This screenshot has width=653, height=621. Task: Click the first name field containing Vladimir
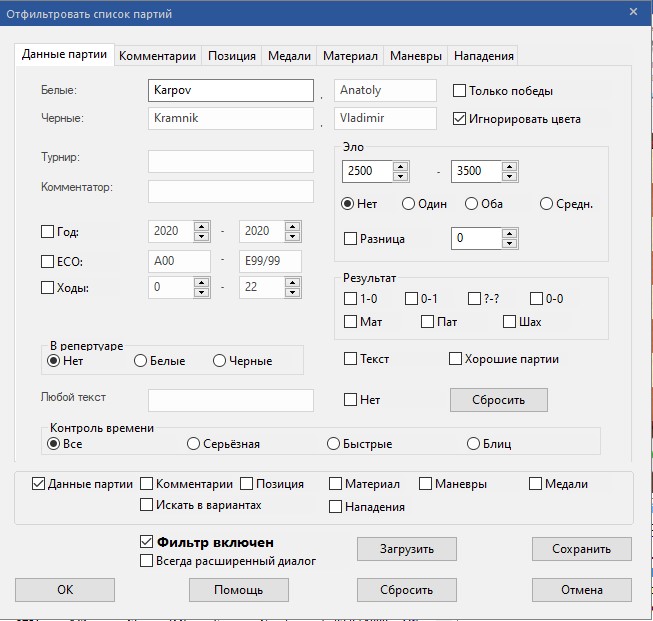pyautogui.click(x=385, y=118)
